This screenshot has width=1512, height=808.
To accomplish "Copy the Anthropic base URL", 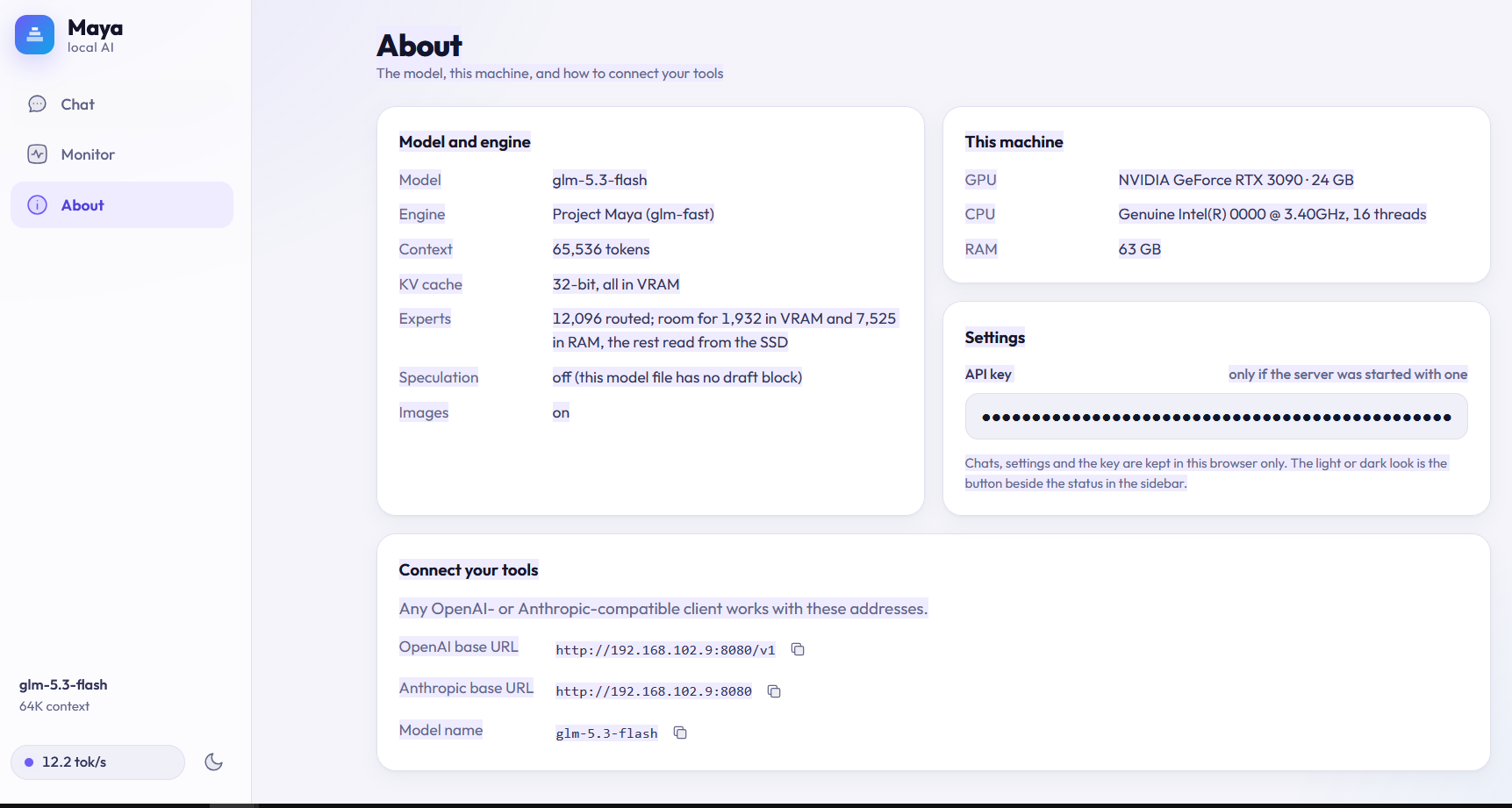I will pos(774,691).
